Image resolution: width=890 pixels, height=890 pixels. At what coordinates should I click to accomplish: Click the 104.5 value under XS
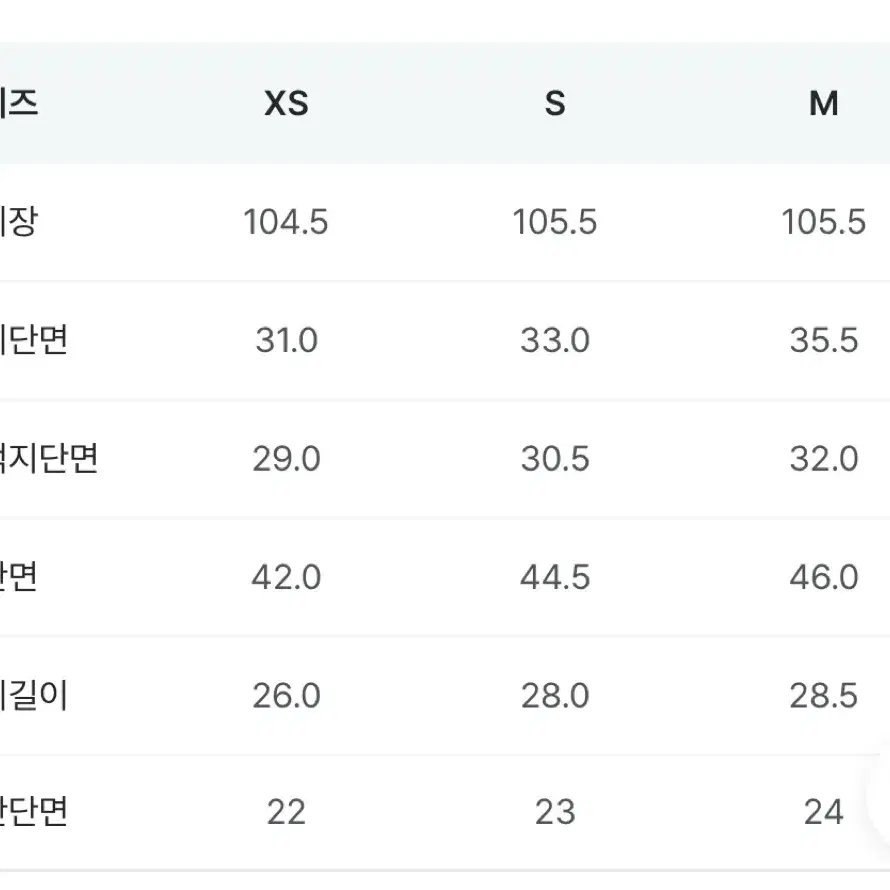pos(286,221)
